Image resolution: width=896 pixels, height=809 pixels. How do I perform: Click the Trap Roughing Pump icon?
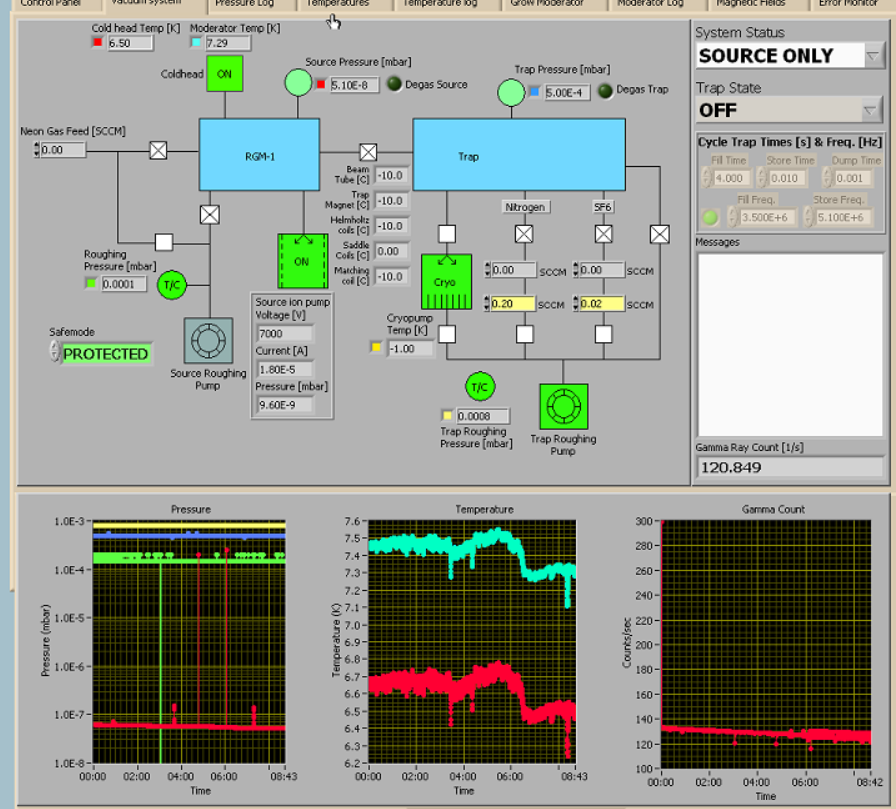[563, 407]
